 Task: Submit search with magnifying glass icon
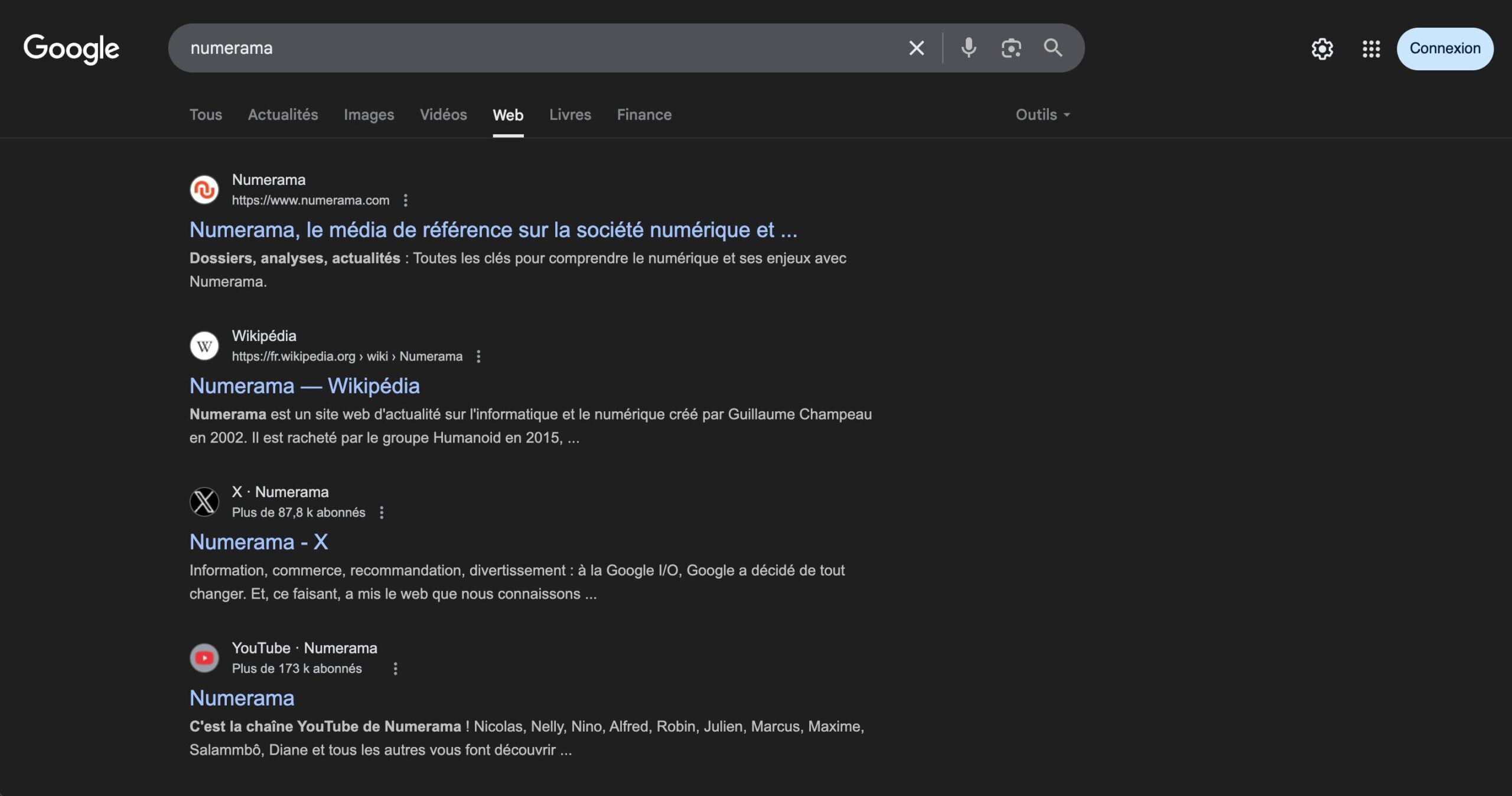tap(1053, 48)
